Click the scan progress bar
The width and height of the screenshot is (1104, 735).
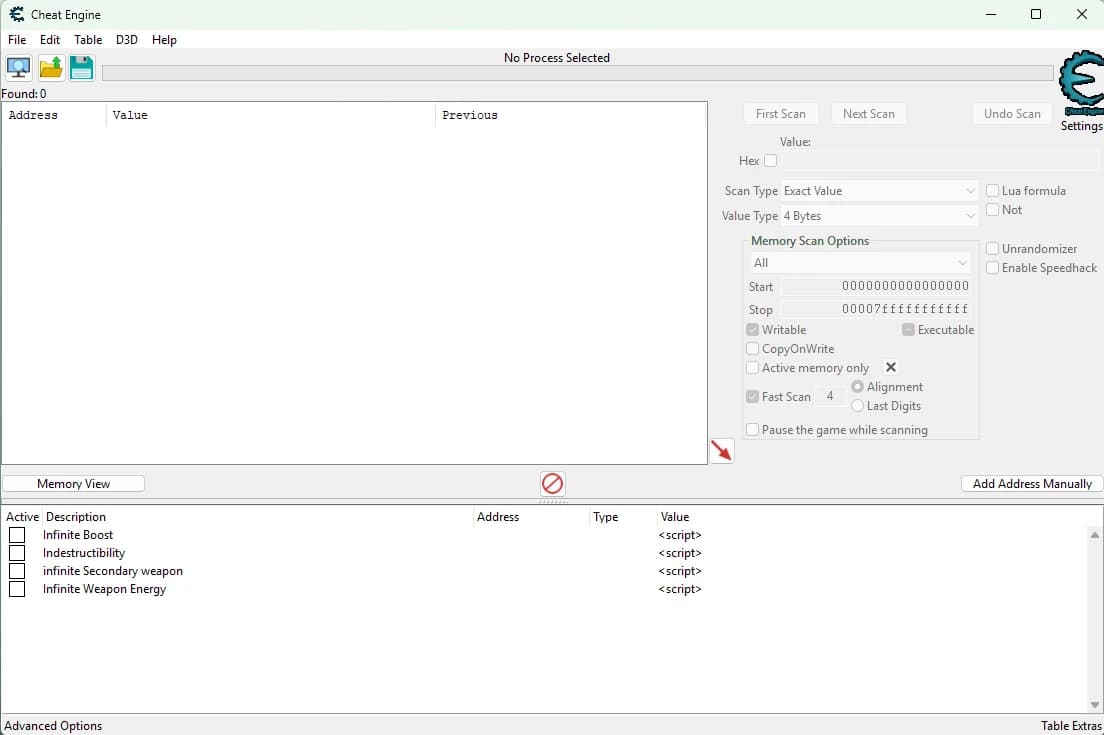tap(577, 73)
